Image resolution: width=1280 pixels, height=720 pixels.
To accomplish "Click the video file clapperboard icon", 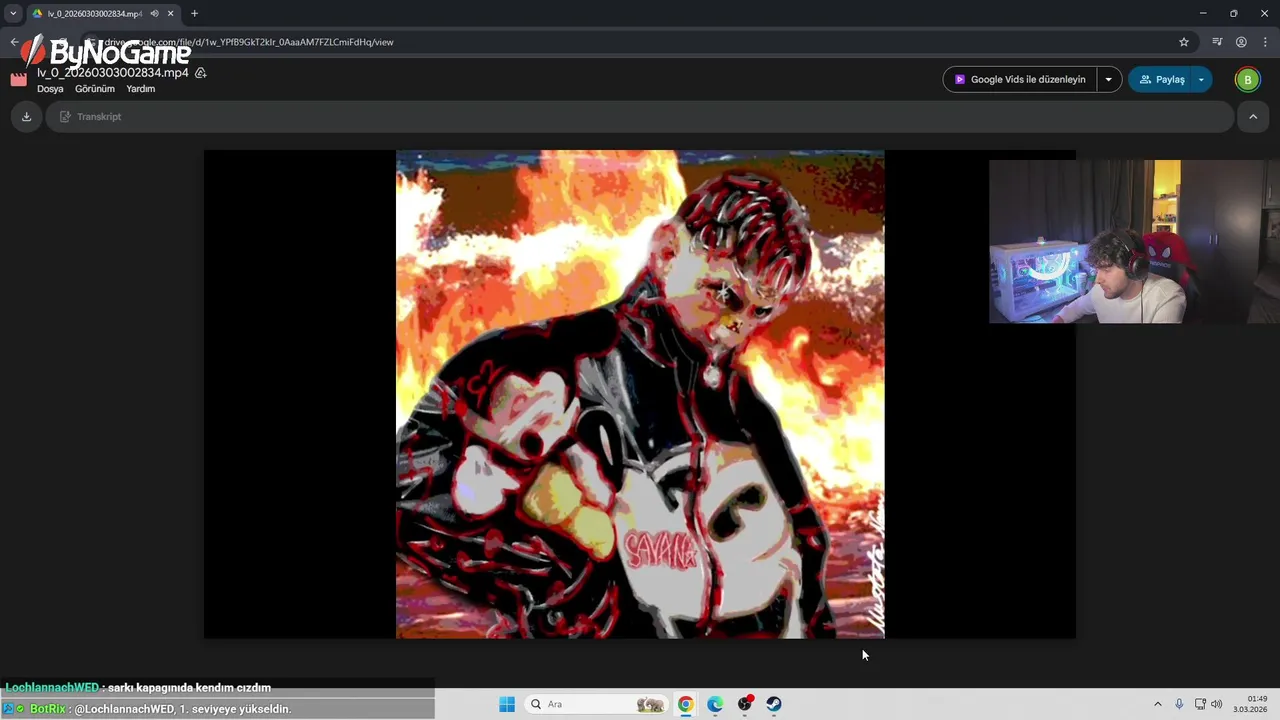I will [19, 79].
